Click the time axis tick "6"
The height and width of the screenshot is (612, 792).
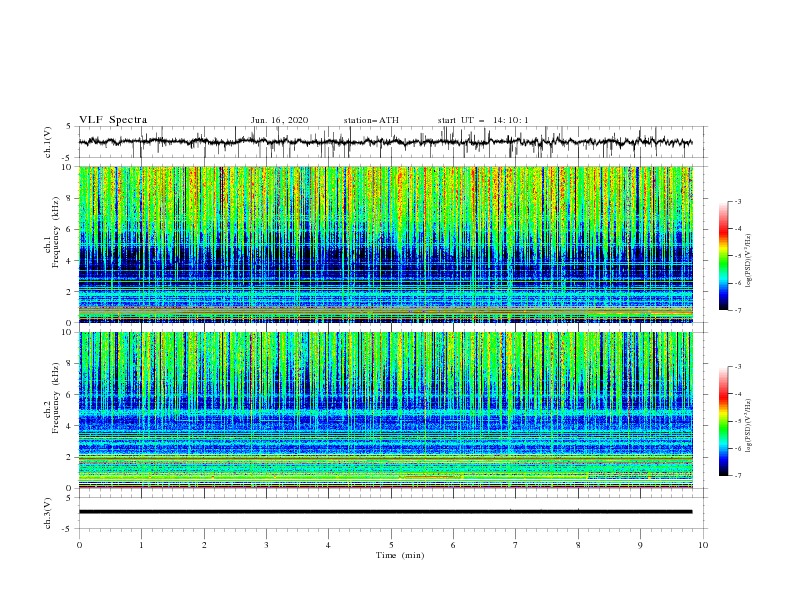(x=453, y=545)
